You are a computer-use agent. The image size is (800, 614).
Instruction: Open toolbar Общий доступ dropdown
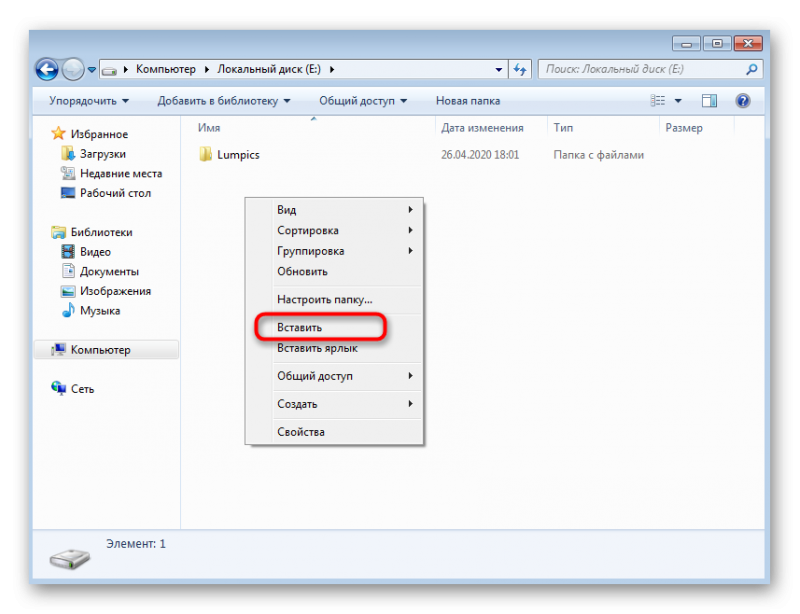pos(363,101)
